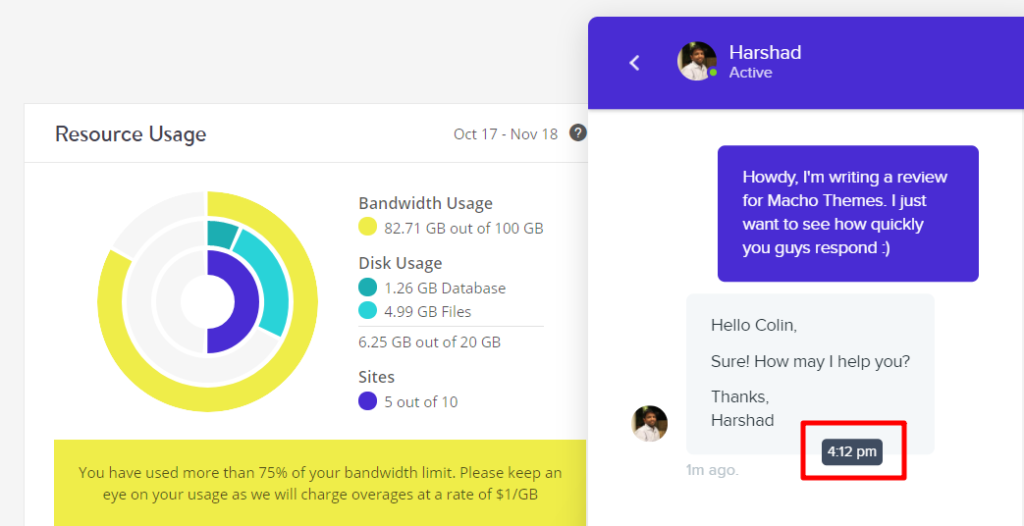Click the Hello Colin reply message
This screenshot has width=1024, height=526.
click(810, 374)
